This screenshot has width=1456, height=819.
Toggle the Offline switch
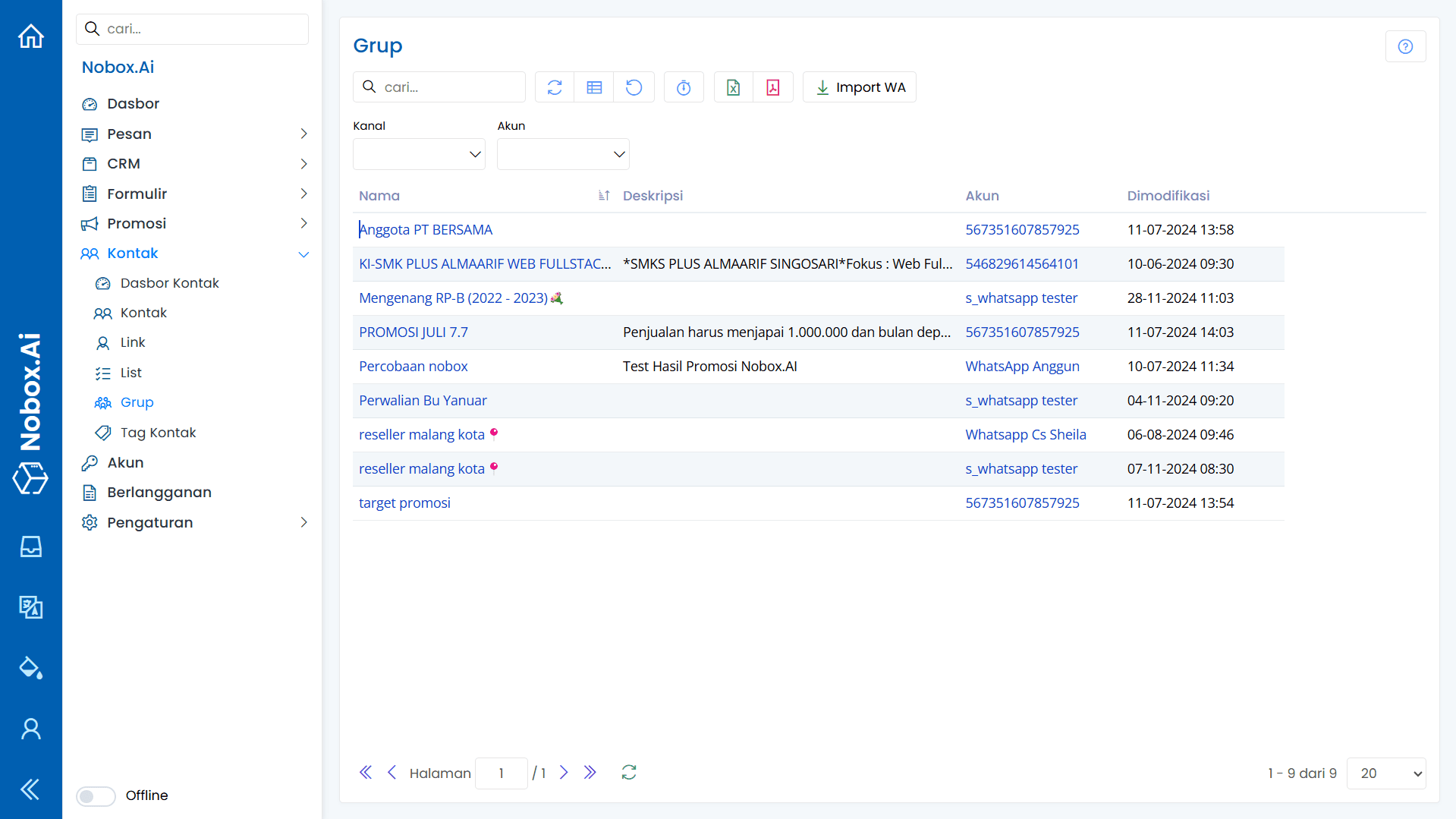(96, 795)
